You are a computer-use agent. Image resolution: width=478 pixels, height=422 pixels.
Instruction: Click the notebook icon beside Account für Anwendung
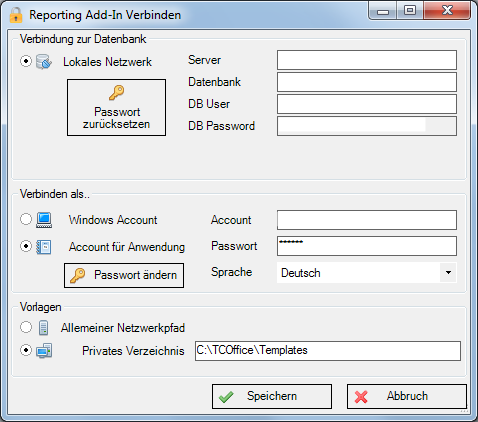(44, 247)
